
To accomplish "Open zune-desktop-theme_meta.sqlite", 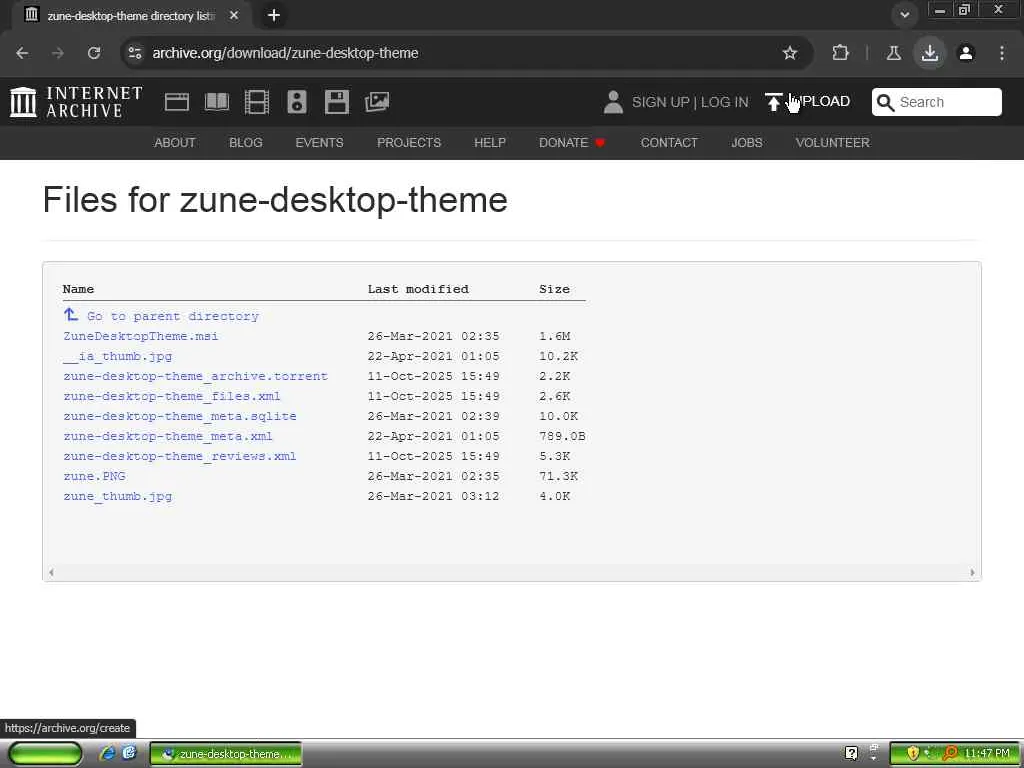I will (x=180, y=416).
